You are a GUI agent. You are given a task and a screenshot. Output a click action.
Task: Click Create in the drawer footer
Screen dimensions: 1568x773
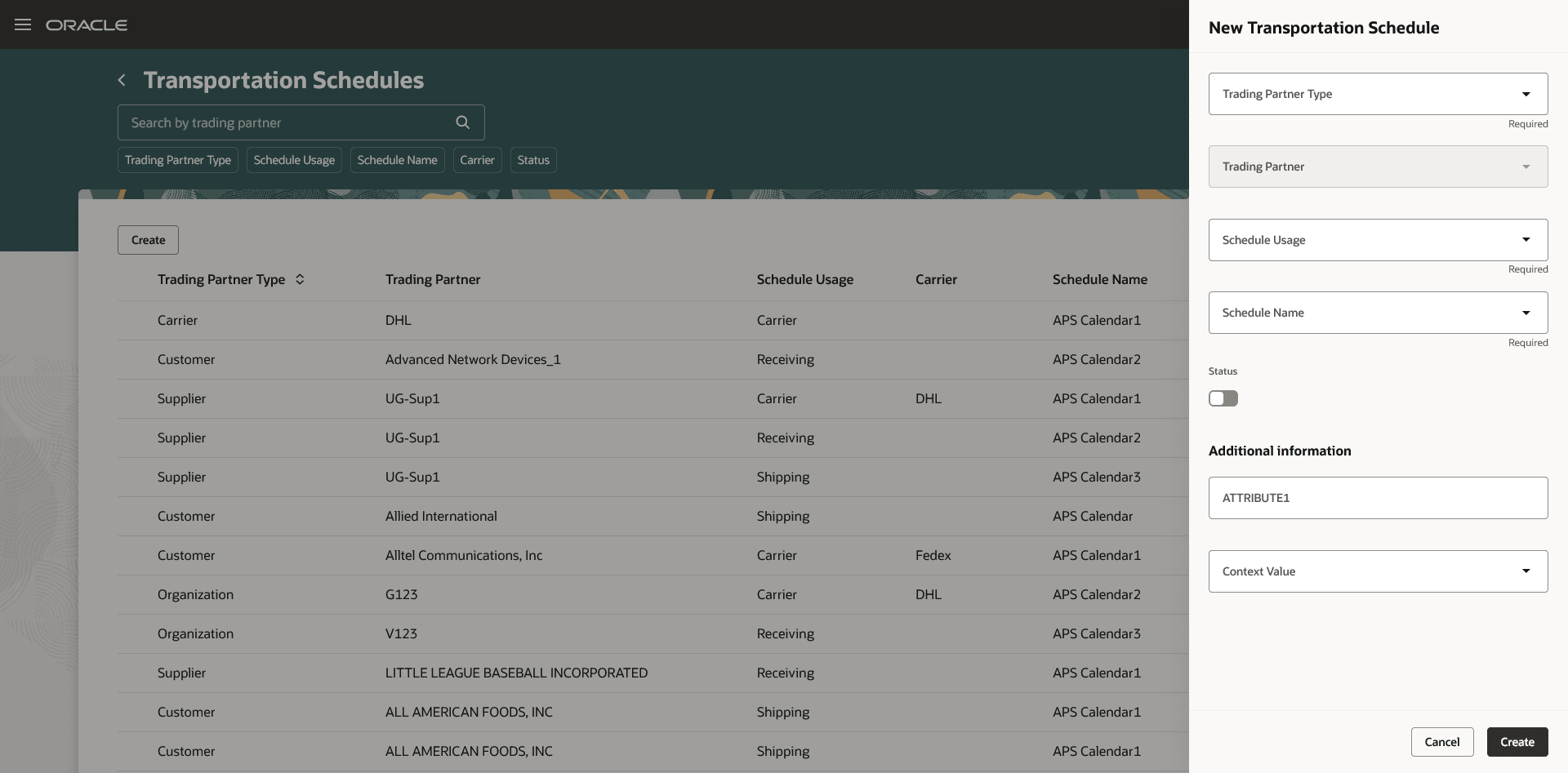1517,742
